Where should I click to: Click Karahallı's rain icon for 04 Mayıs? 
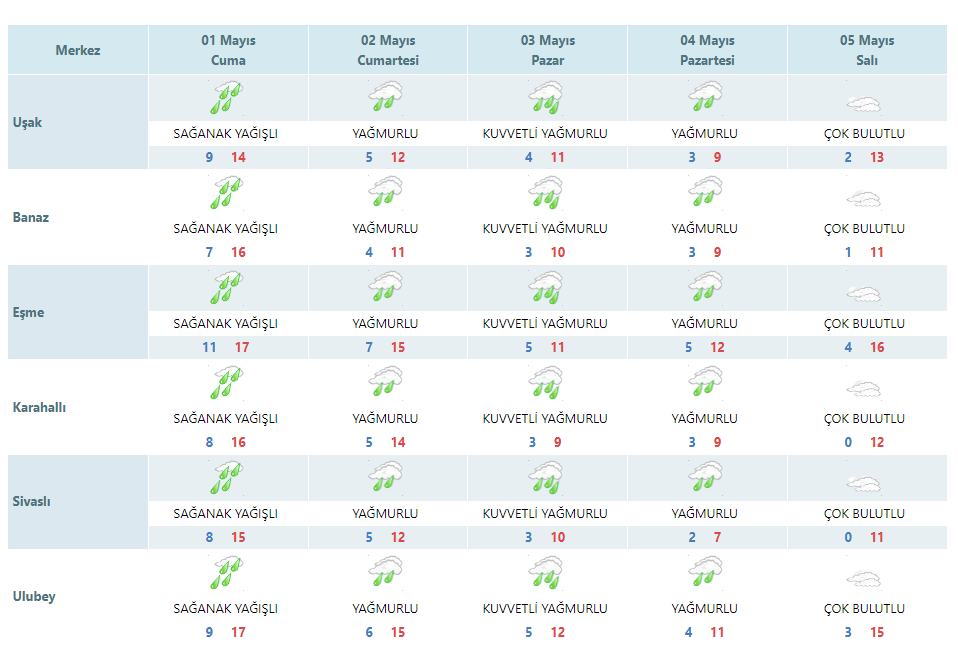(705, 383)
